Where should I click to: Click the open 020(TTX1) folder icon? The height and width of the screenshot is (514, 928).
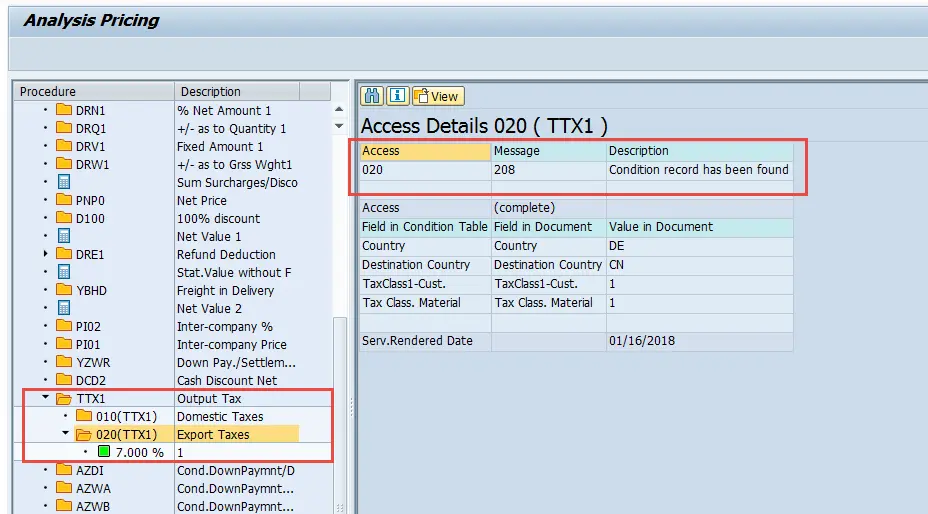[84, 435]
